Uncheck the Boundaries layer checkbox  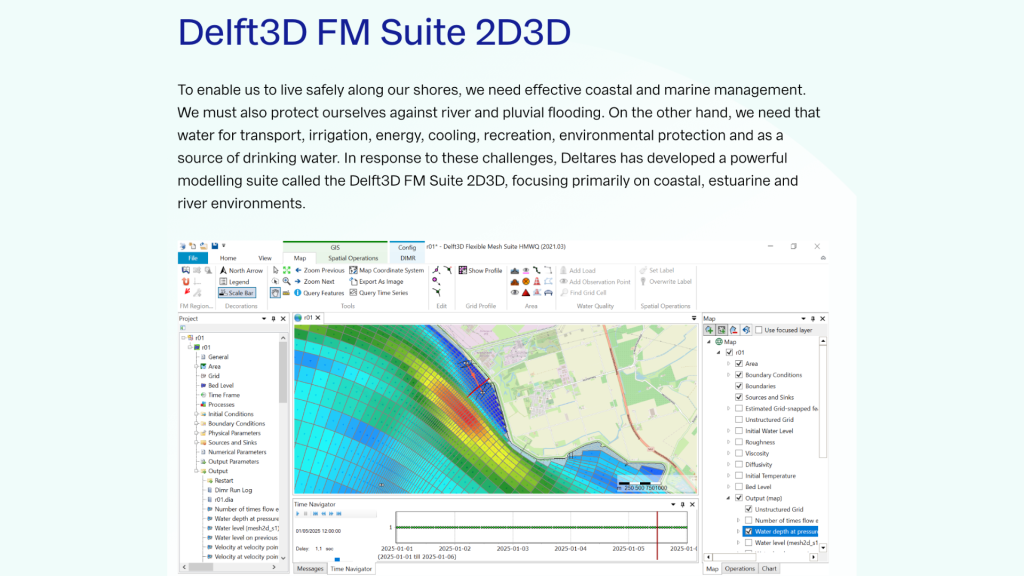tap(739, 386)
